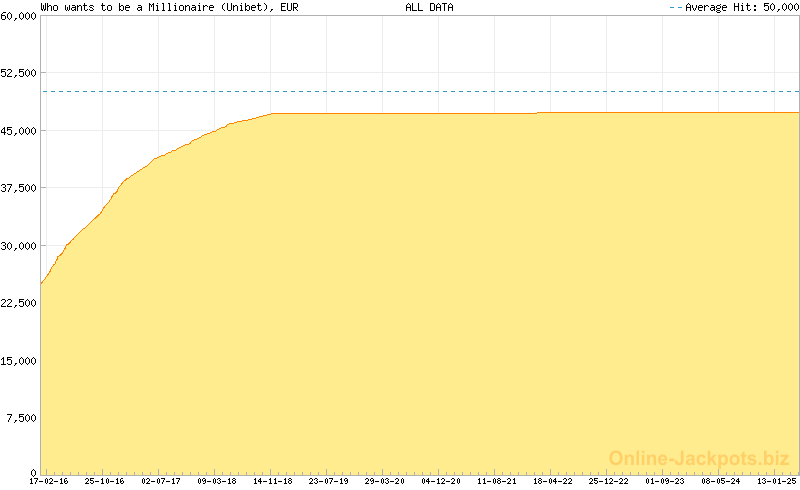Screen dimensions: 800x490
Task: Click the 7,500 y-axis label
Action: (22, 418)
